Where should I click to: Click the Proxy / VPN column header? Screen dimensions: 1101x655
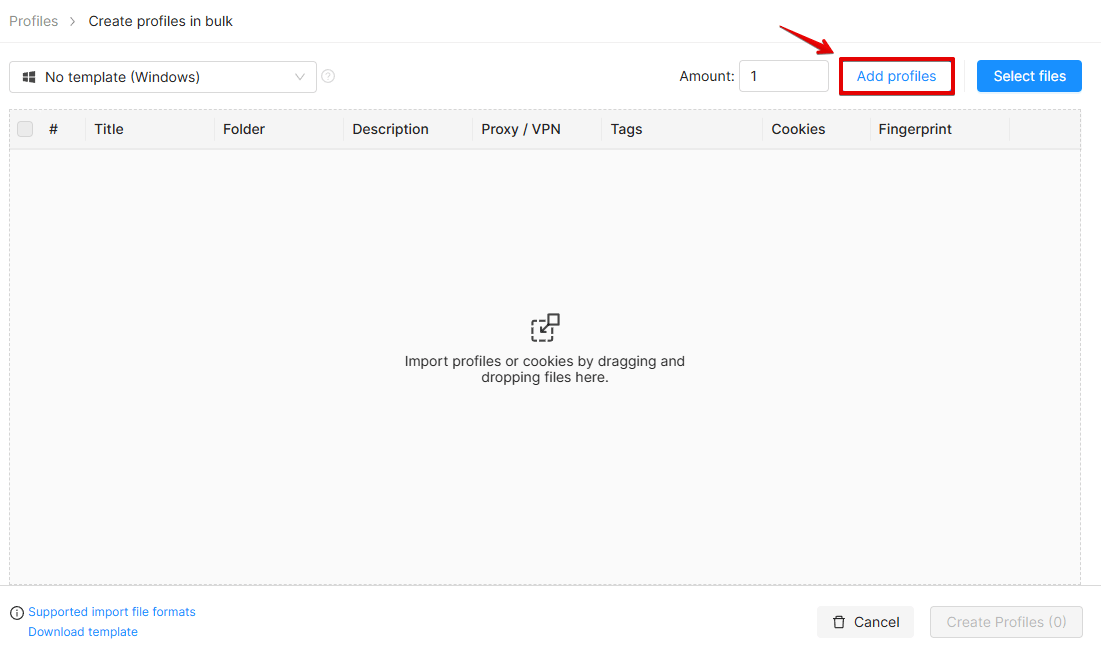521,129
